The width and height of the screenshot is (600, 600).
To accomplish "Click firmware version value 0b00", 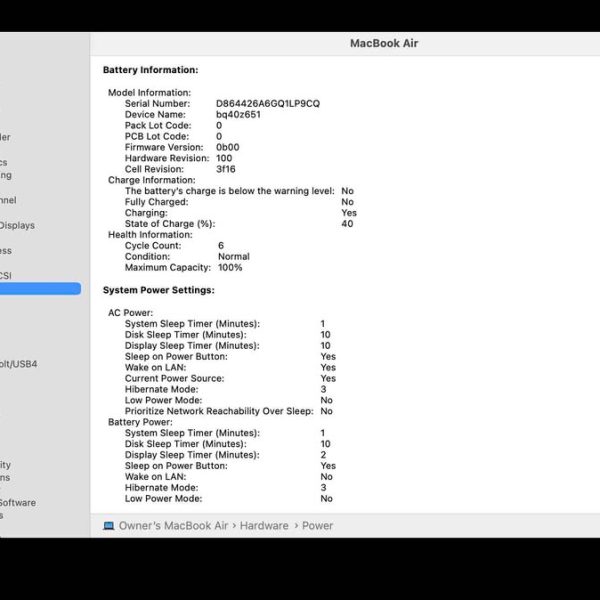I will (x=228, y=147).
